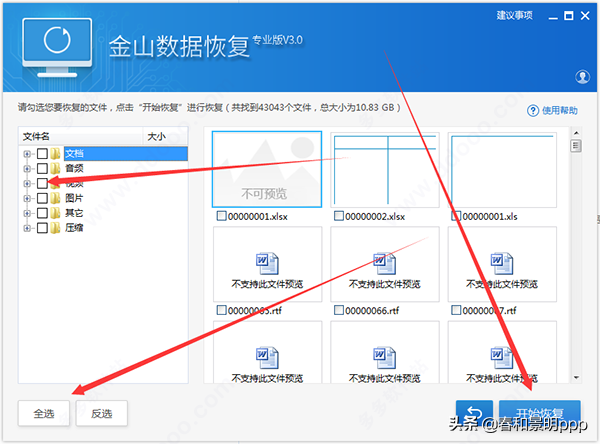600x444 pixels.
Task: Select the 压缩 tree item
Action: coord(74,228)
